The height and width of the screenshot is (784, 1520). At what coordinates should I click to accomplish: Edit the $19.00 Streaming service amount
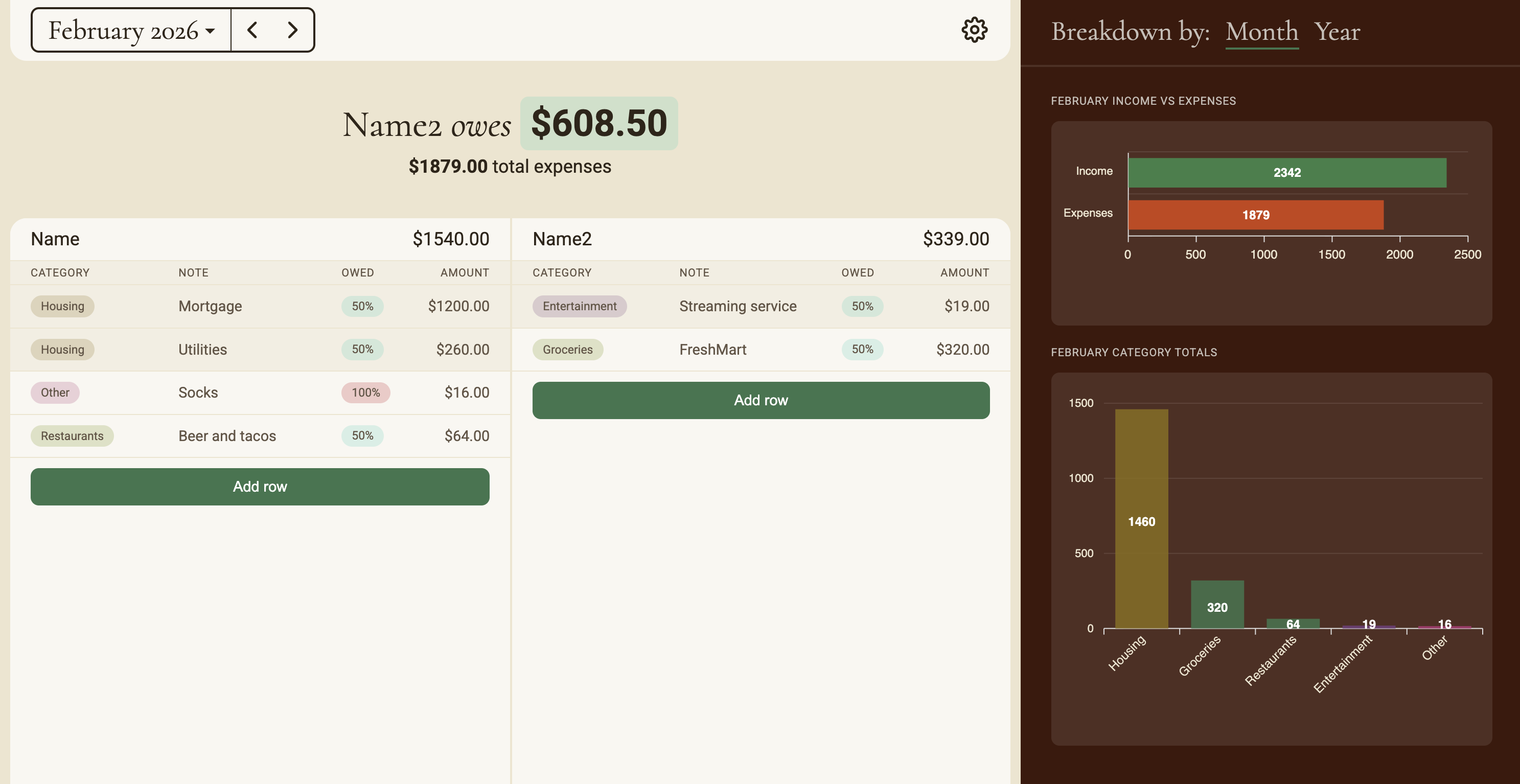966,306
